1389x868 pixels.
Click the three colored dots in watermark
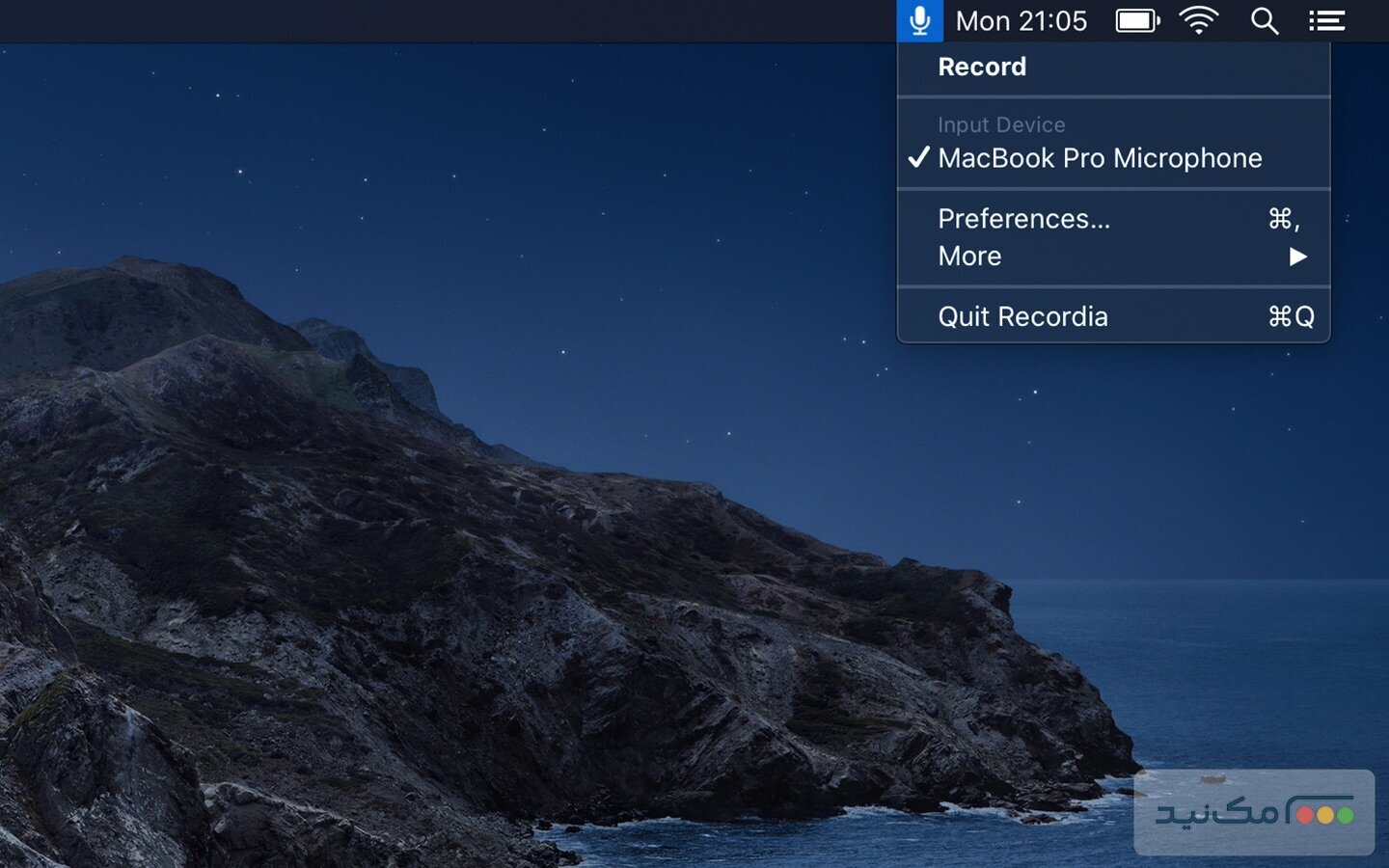1324,815
